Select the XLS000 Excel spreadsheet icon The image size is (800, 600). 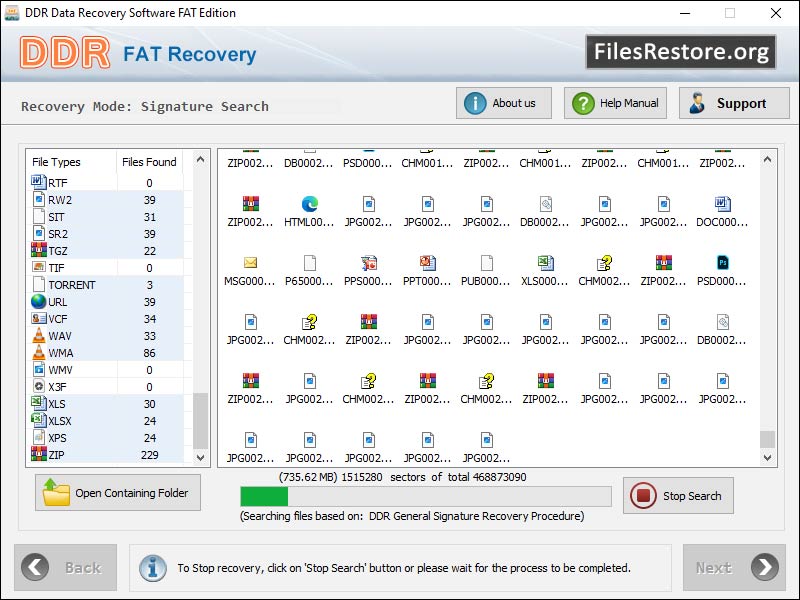pos(545,265)
